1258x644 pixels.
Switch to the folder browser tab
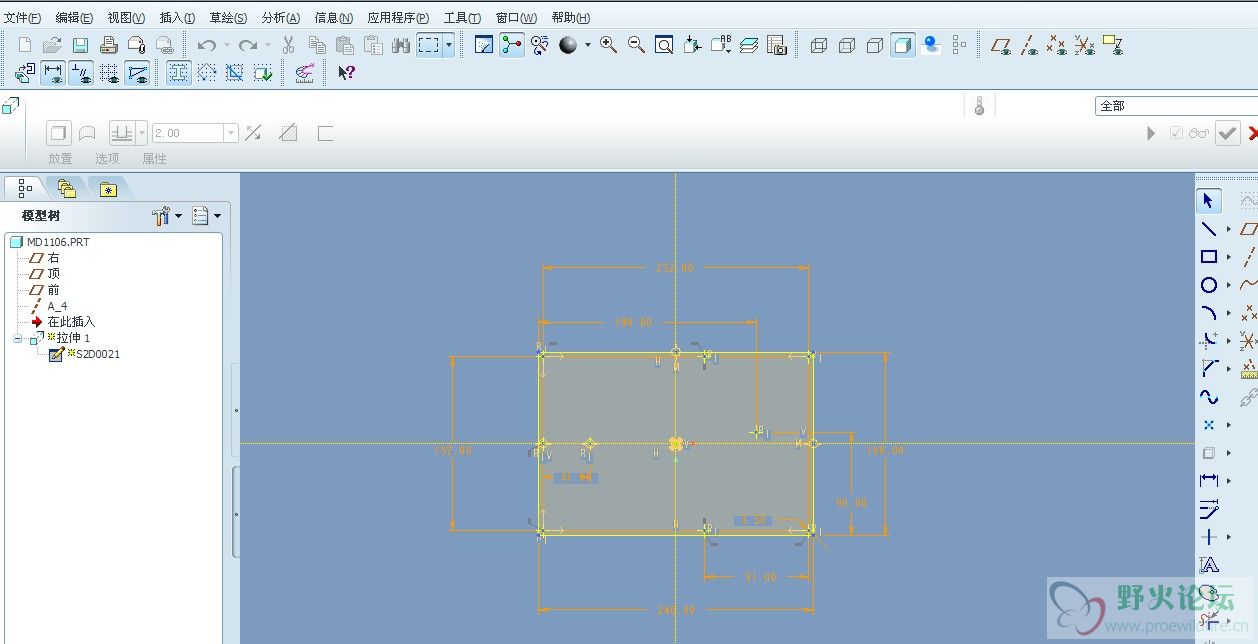tap(67, 187)
